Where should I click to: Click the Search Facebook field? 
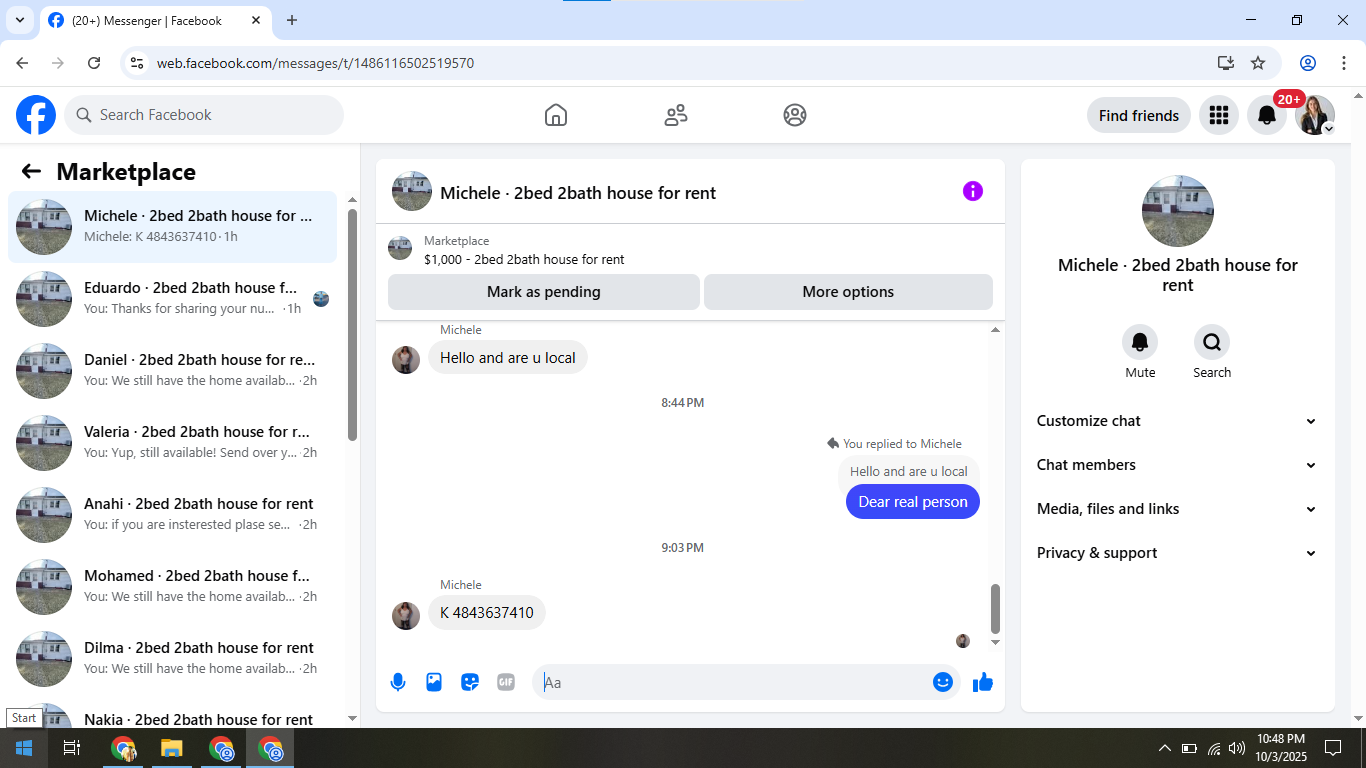(204, 115)
